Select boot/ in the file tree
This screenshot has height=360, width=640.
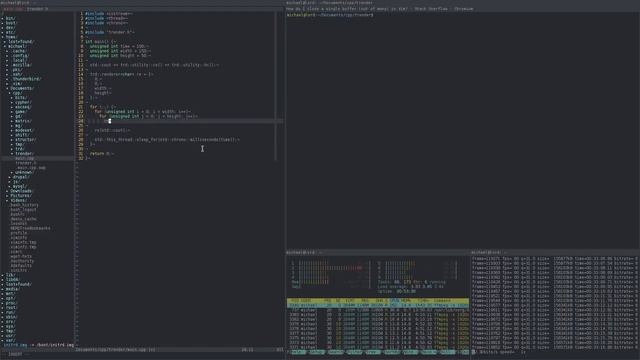pyautogui.click(x=11, y=23)
